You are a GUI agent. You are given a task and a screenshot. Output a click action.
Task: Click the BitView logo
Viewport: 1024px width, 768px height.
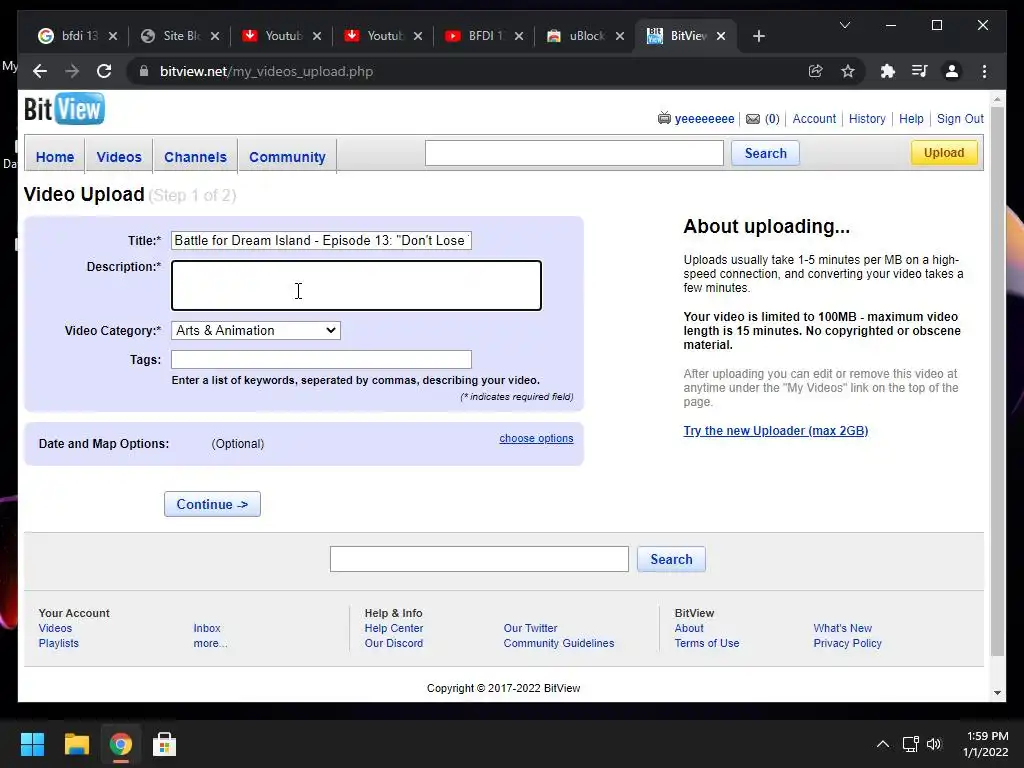(x=64, y=108)
